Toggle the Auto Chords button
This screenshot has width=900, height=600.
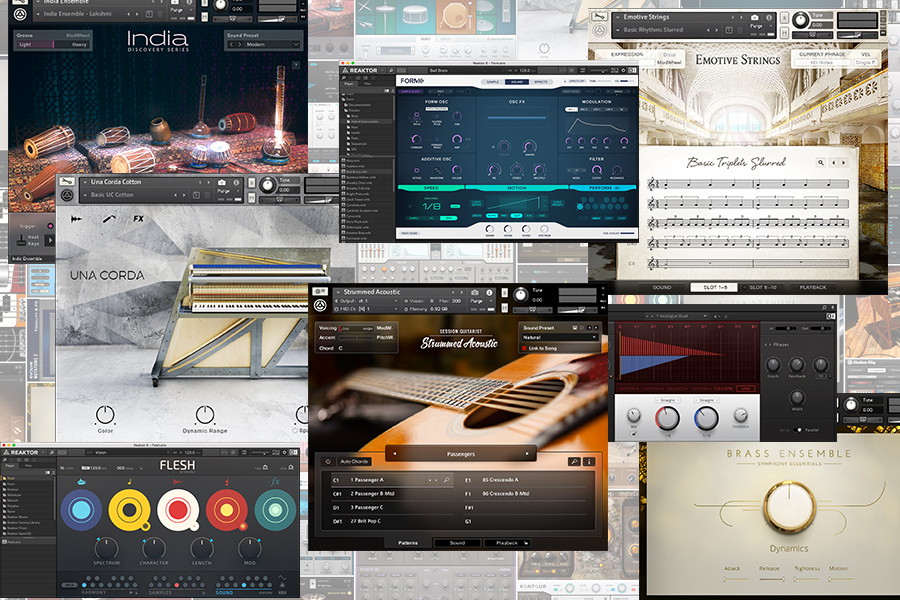tap(354, 461)
